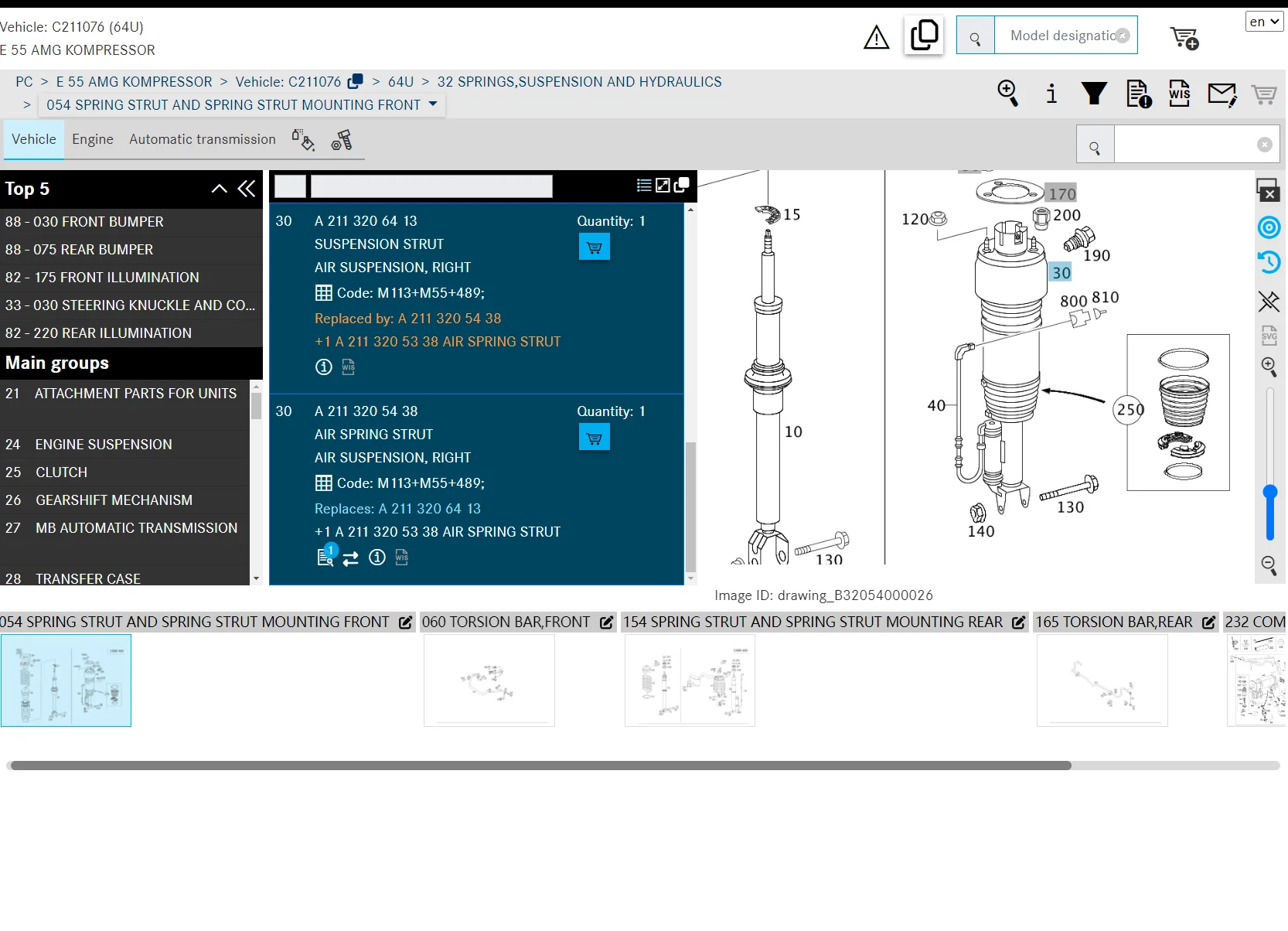Click the copy vehicle data icon
This screenshot has width=1288, height=931.
pos(924,36)
